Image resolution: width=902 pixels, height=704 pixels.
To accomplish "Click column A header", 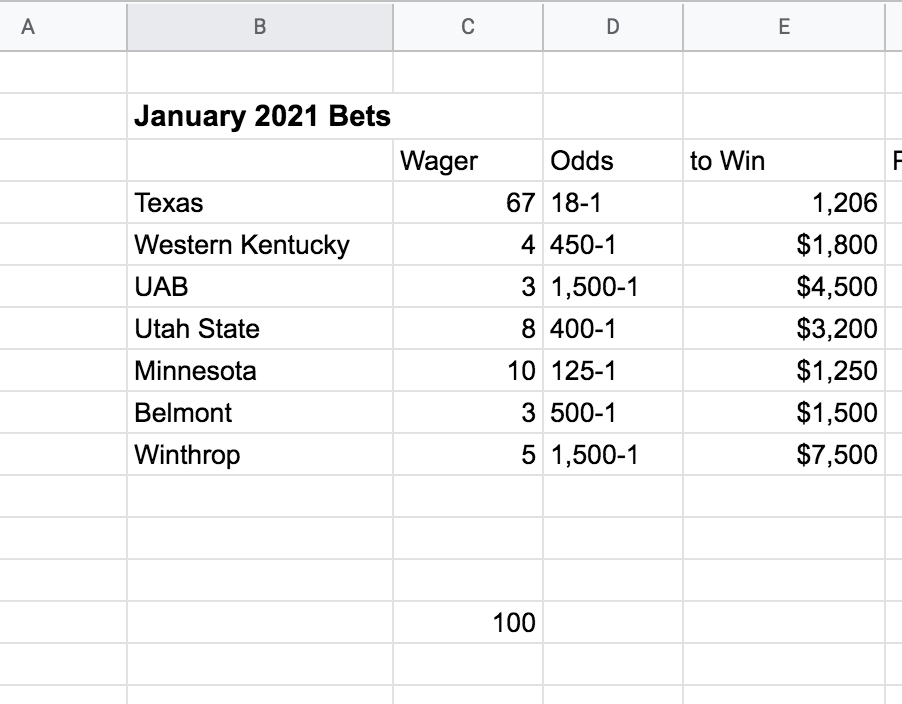I will tap(28, 28).
